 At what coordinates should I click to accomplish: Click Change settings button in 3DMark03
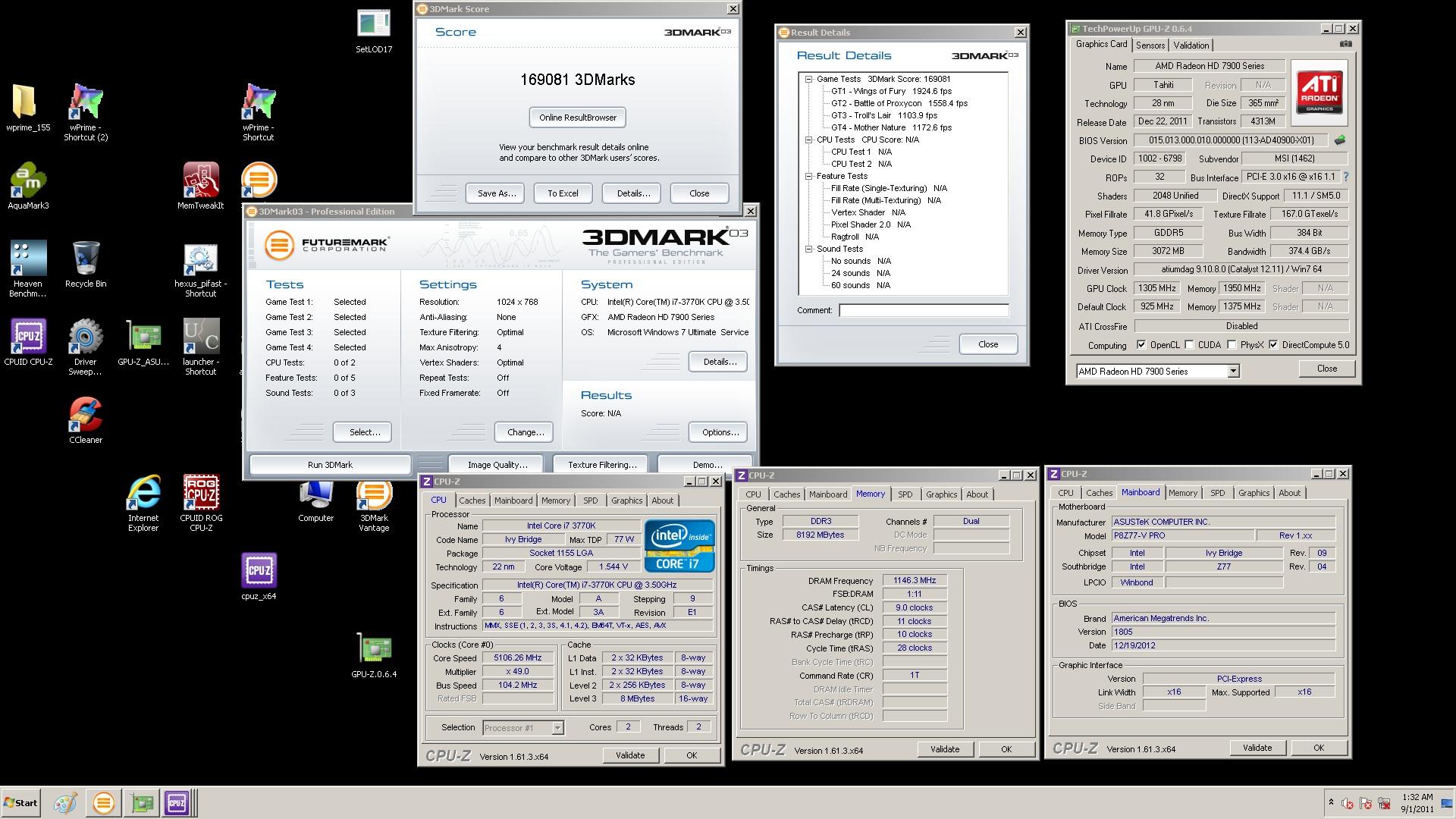pos(526,432)
